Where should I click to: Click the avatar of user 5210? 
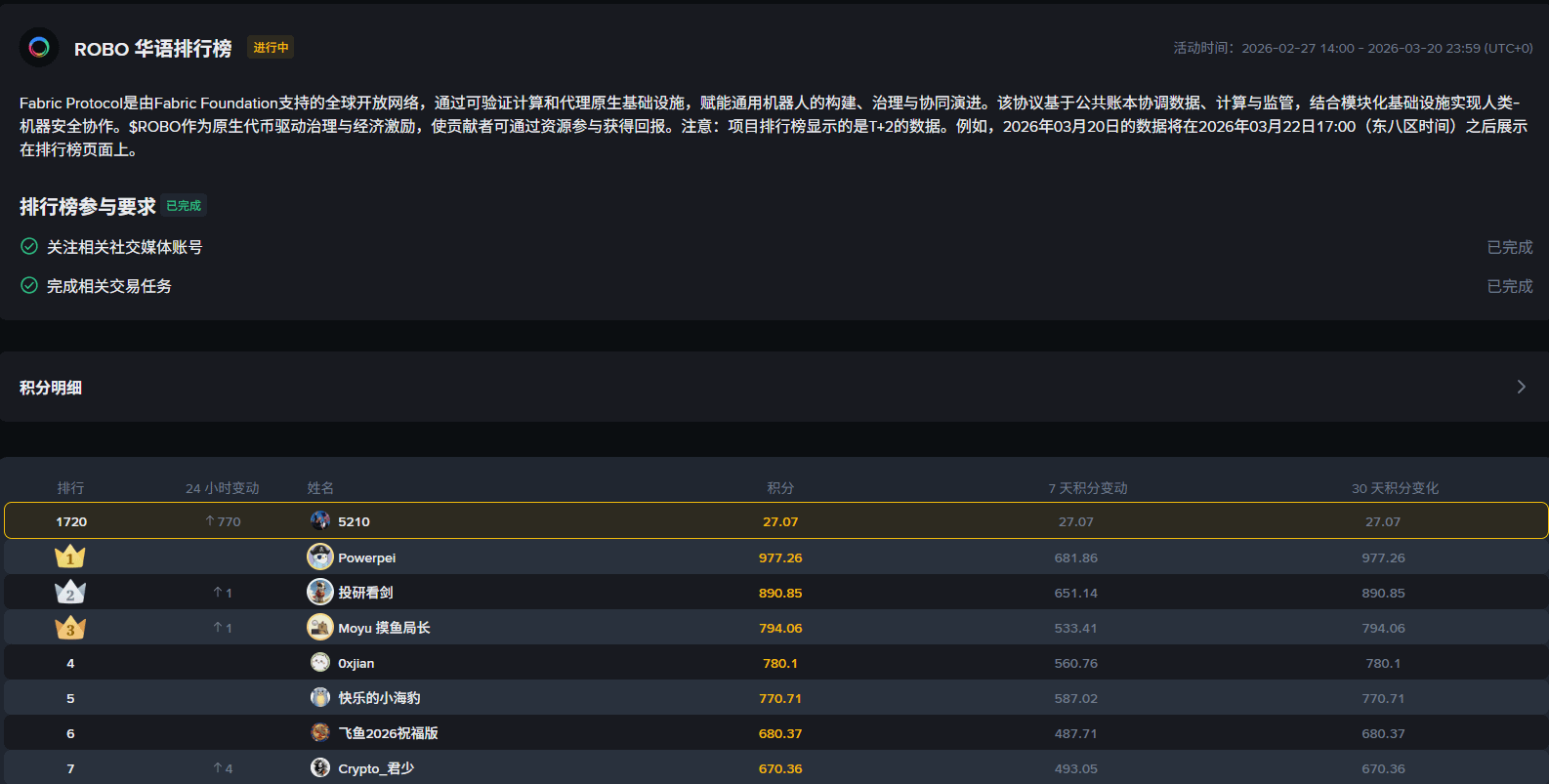320,520
